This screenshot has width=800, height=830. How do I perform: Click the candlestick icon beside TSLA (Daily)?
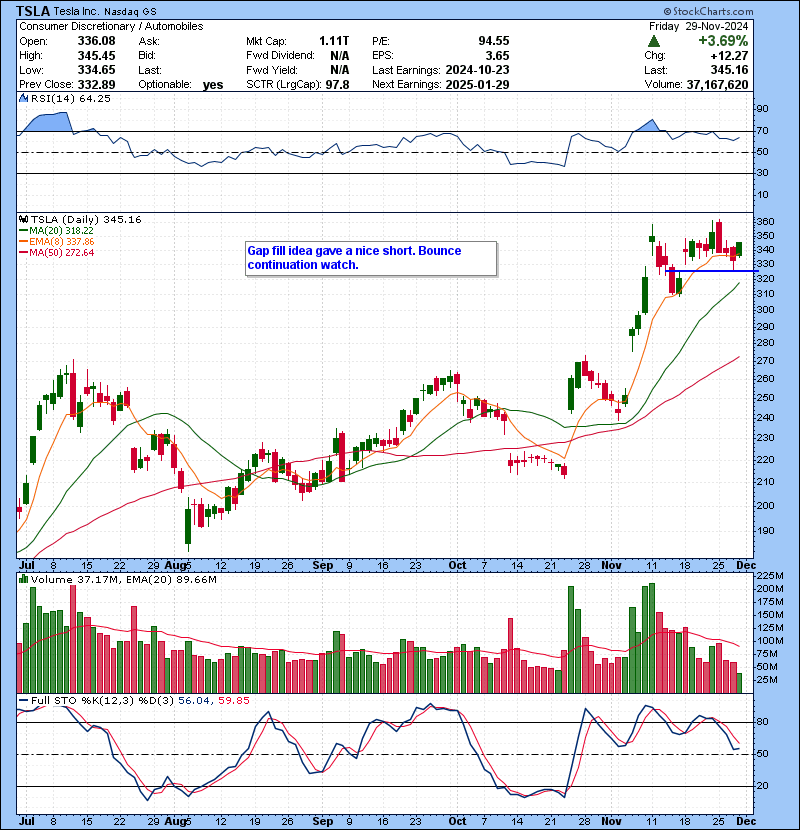[x=24, y=219]
